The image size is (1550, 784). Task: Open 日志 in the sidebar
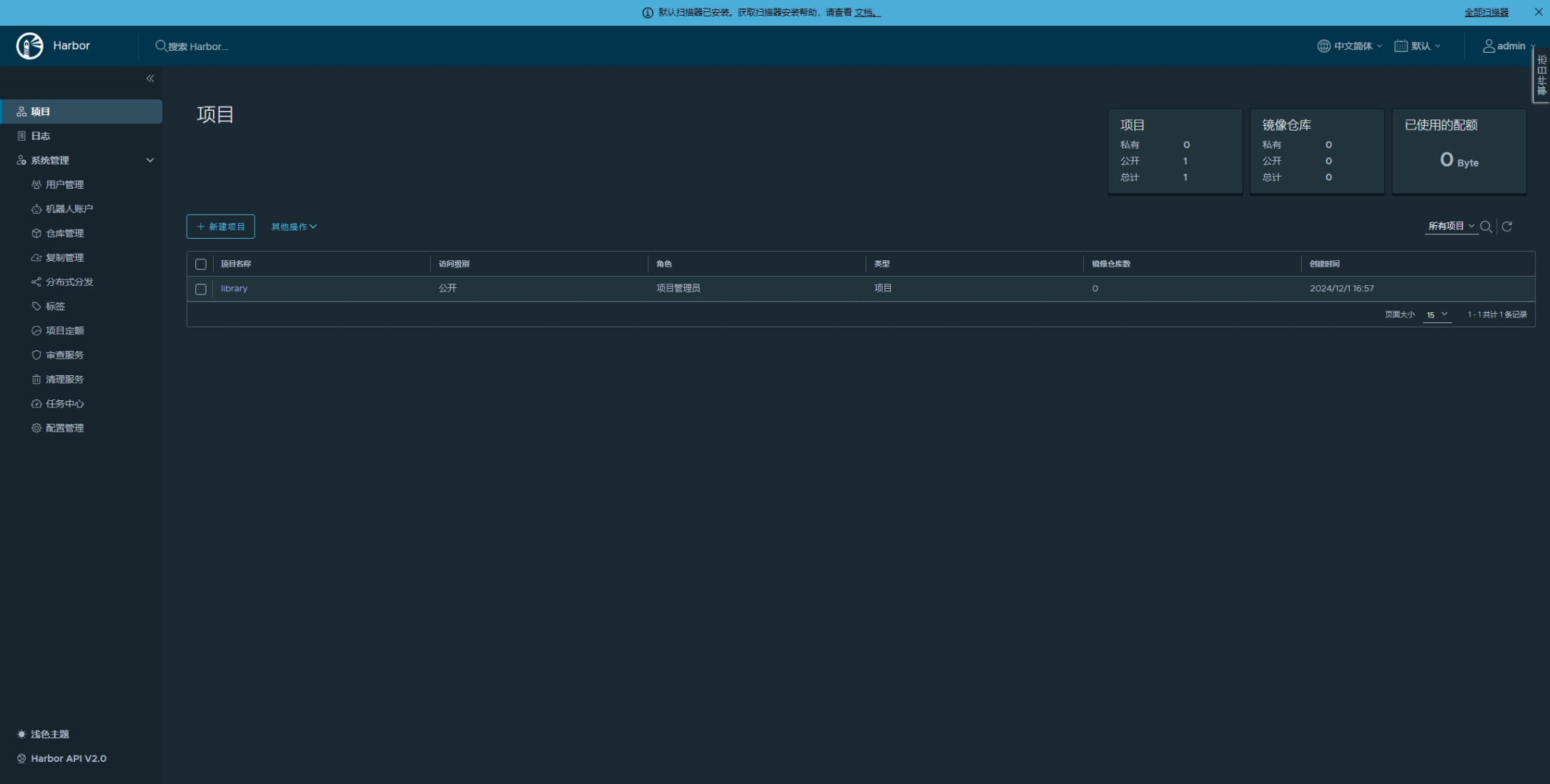click(41, 136)
